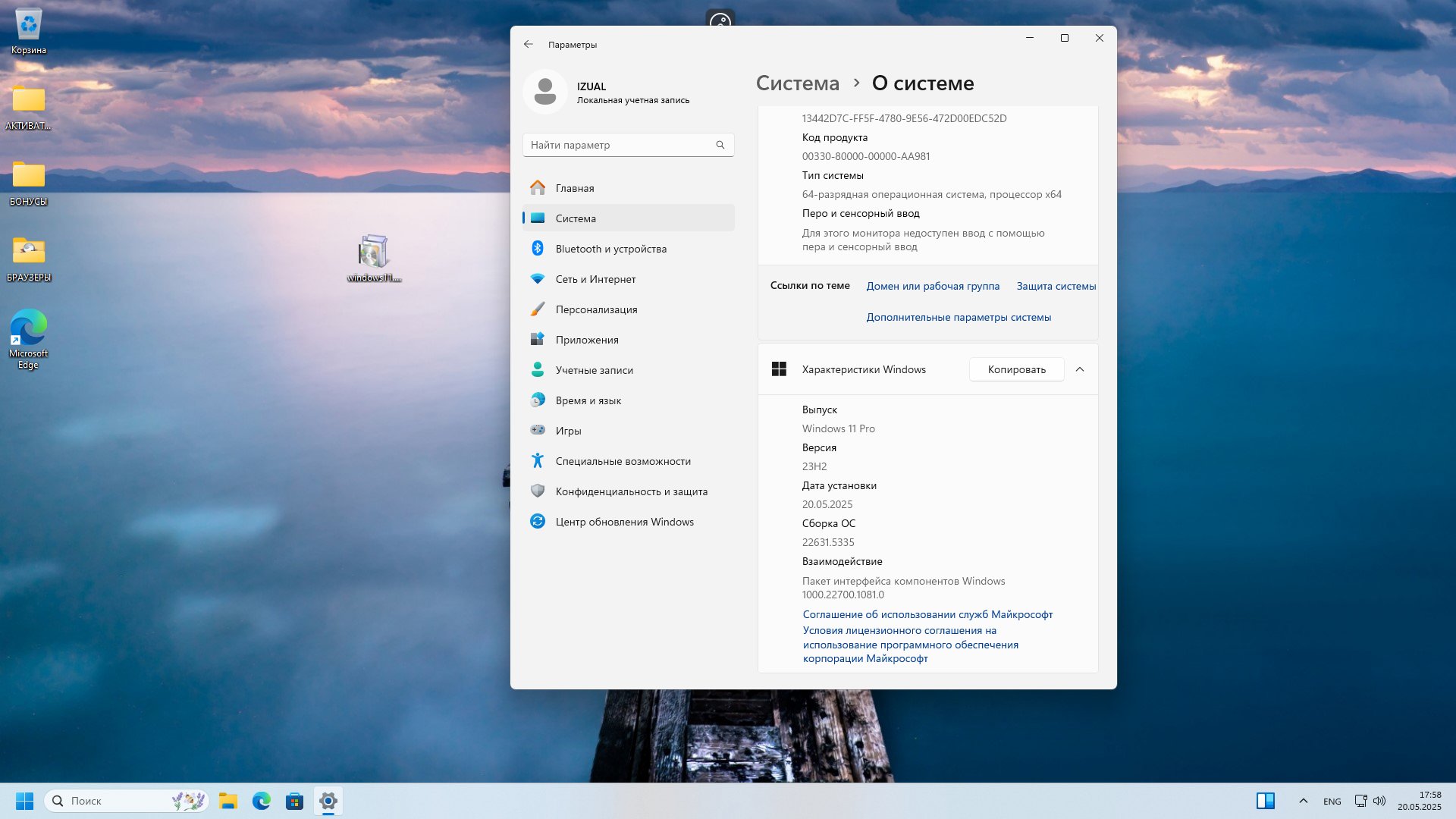Copy Windows specs with Копировать
Image resolution: width=1456 pixels, height=819 pixels.
click(x=1016, y=369)
